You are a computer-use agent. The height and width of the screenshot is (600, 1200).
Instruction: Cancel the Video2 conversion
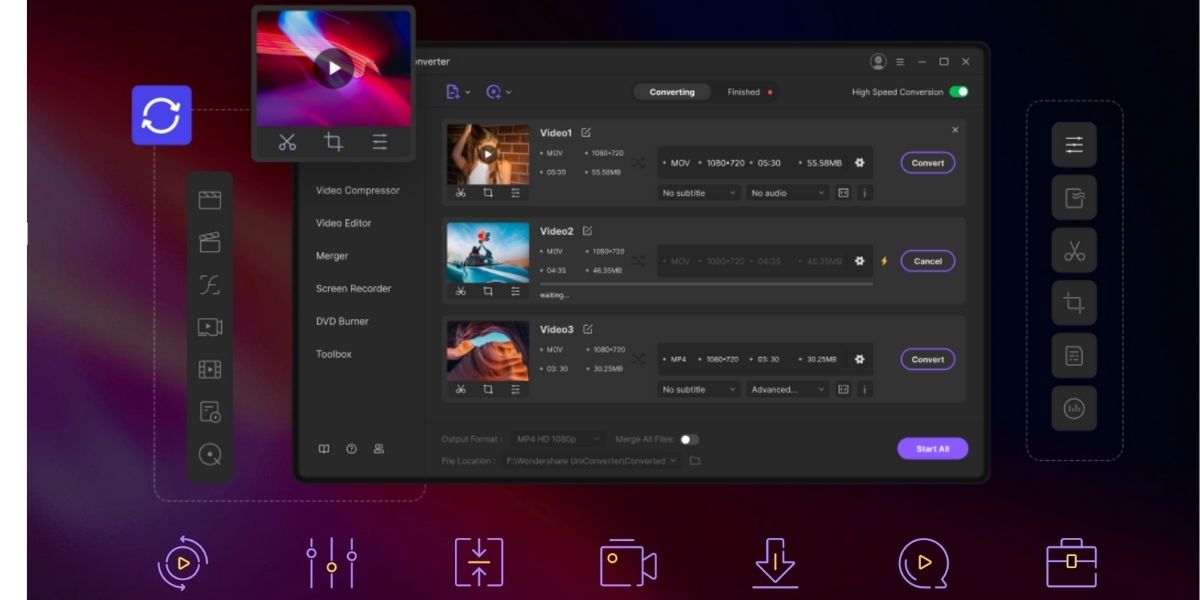[x=927, y=261]
